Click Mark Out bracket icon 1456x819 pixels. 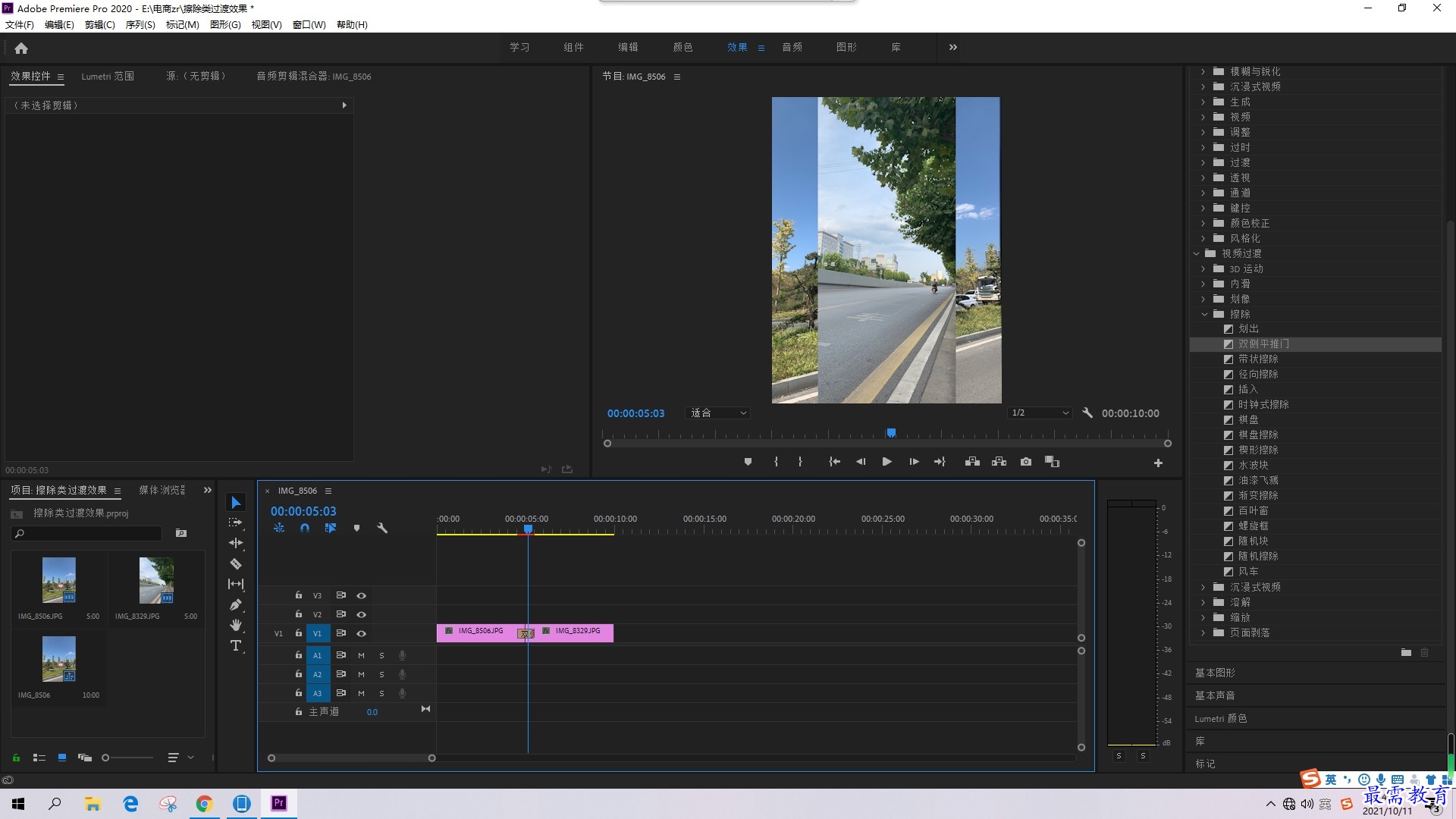[800, 462]
